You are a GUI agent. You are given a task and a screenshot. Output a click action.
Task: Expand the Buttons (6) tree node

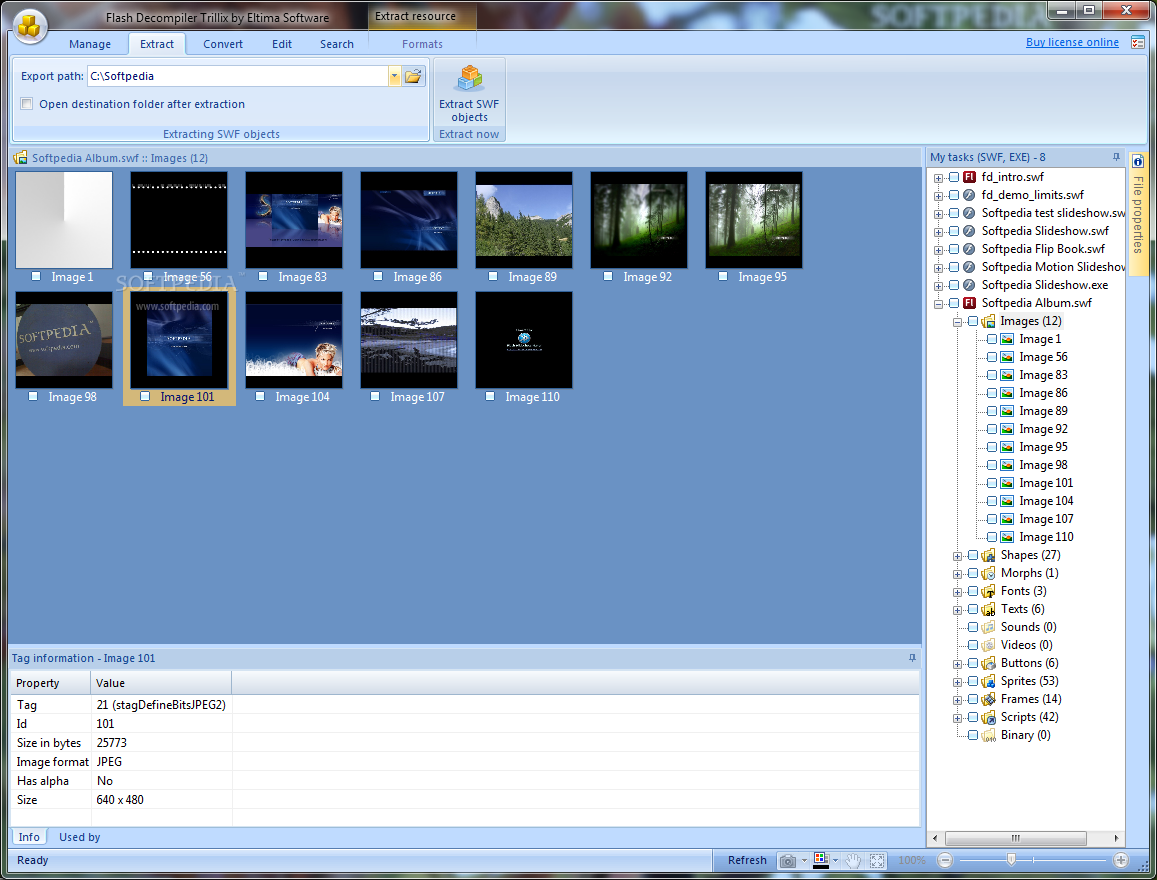point(957,664)
